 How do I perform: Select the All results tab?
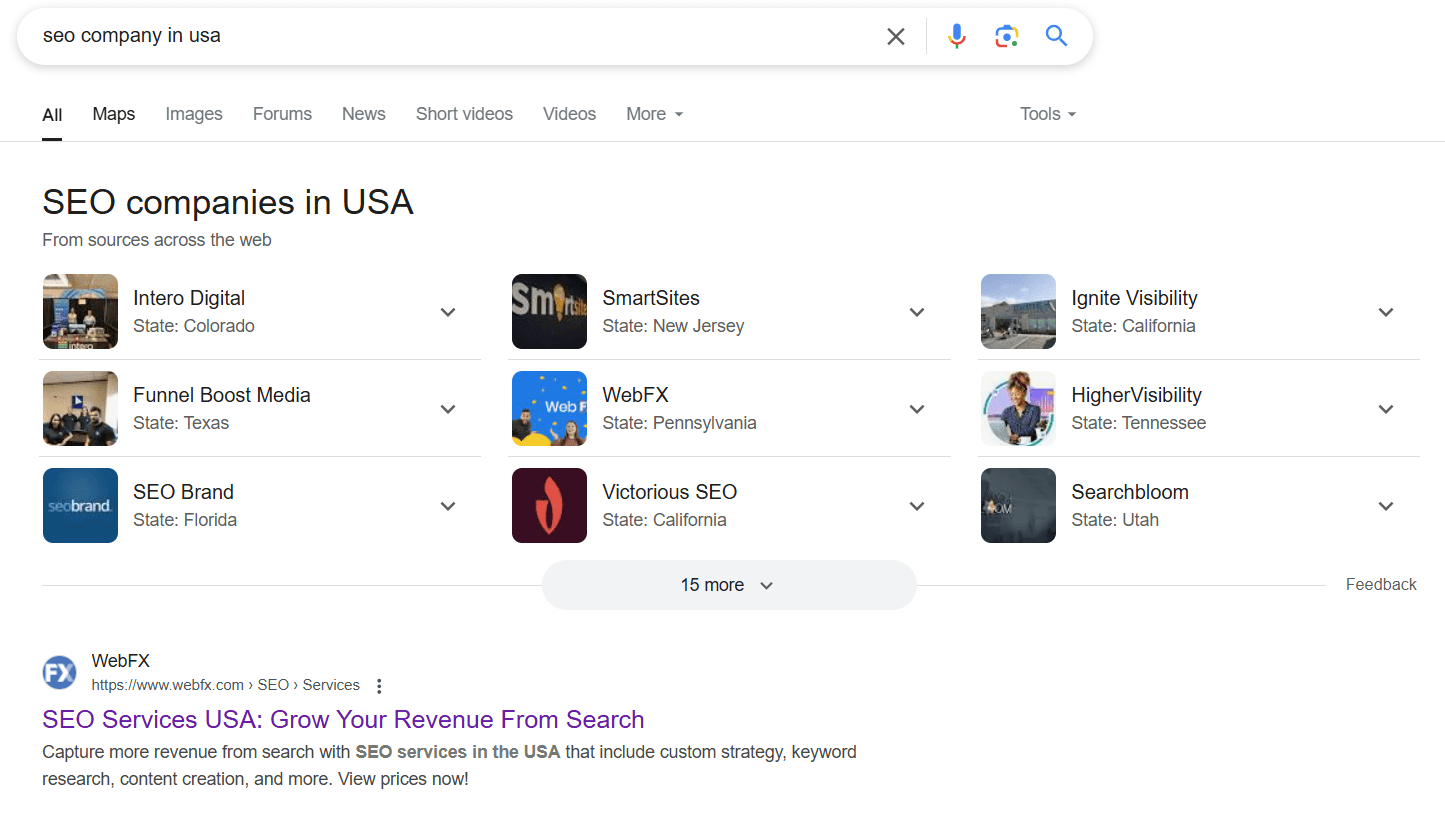pos(52,115)
